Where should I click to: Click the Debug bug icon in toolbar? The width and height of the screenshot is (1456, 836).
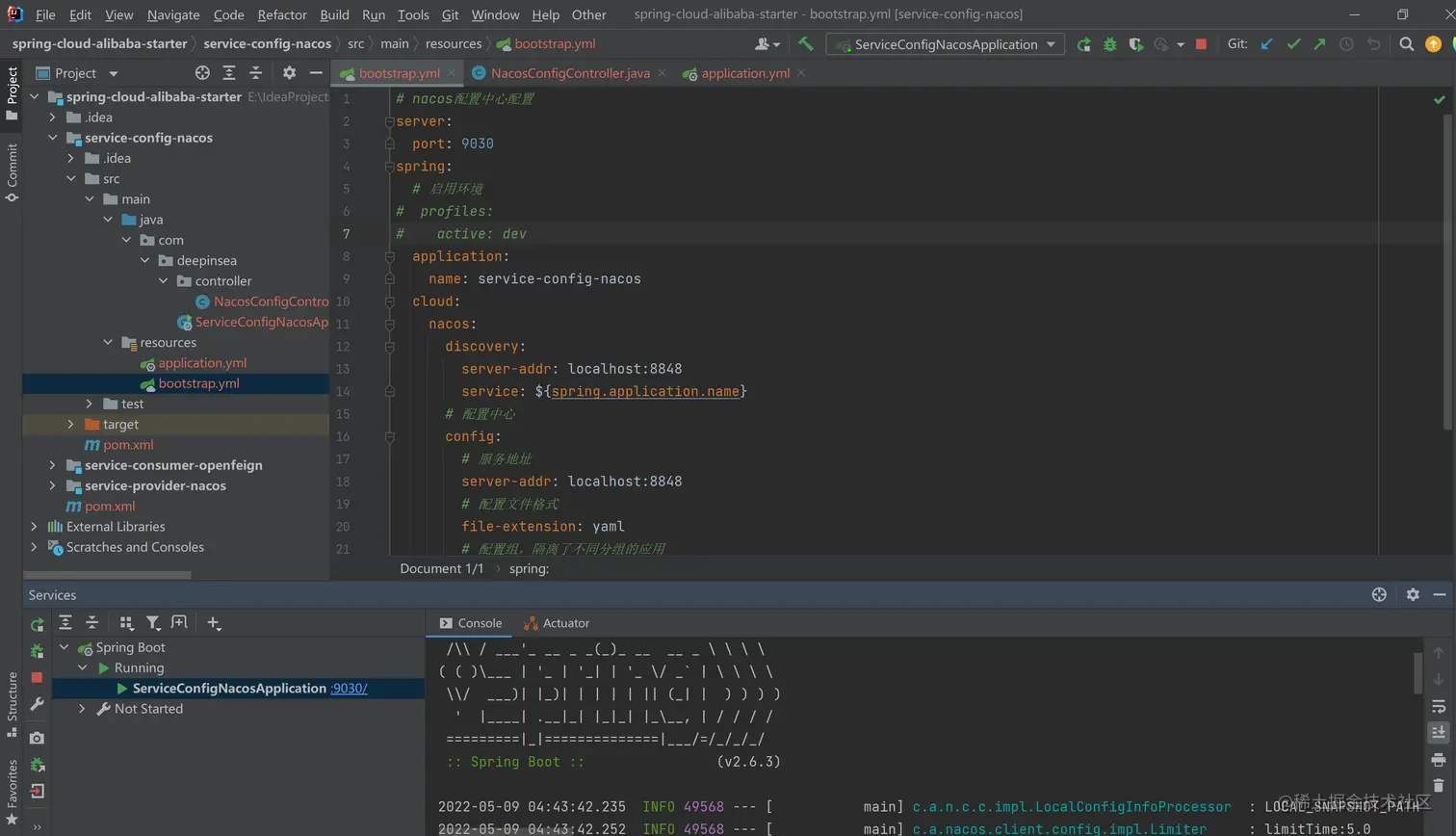click(1110, 44)
